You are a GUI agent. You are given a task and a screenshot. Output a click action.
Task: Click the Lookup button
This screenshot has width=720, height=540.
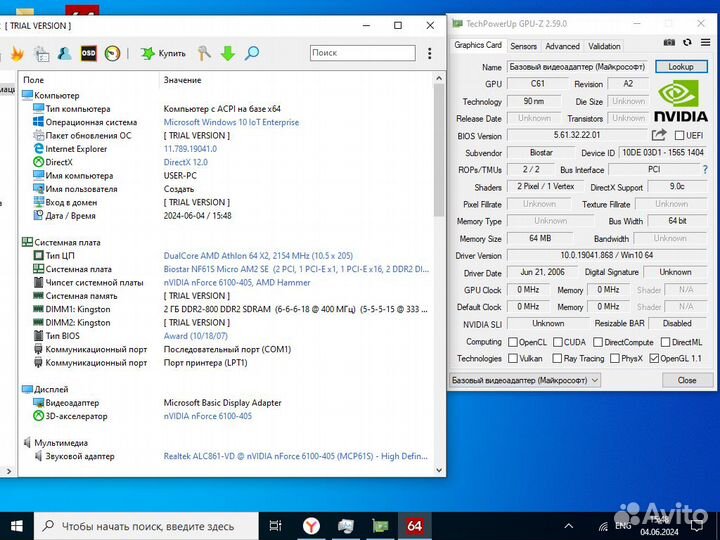click(x=681, y=67)
